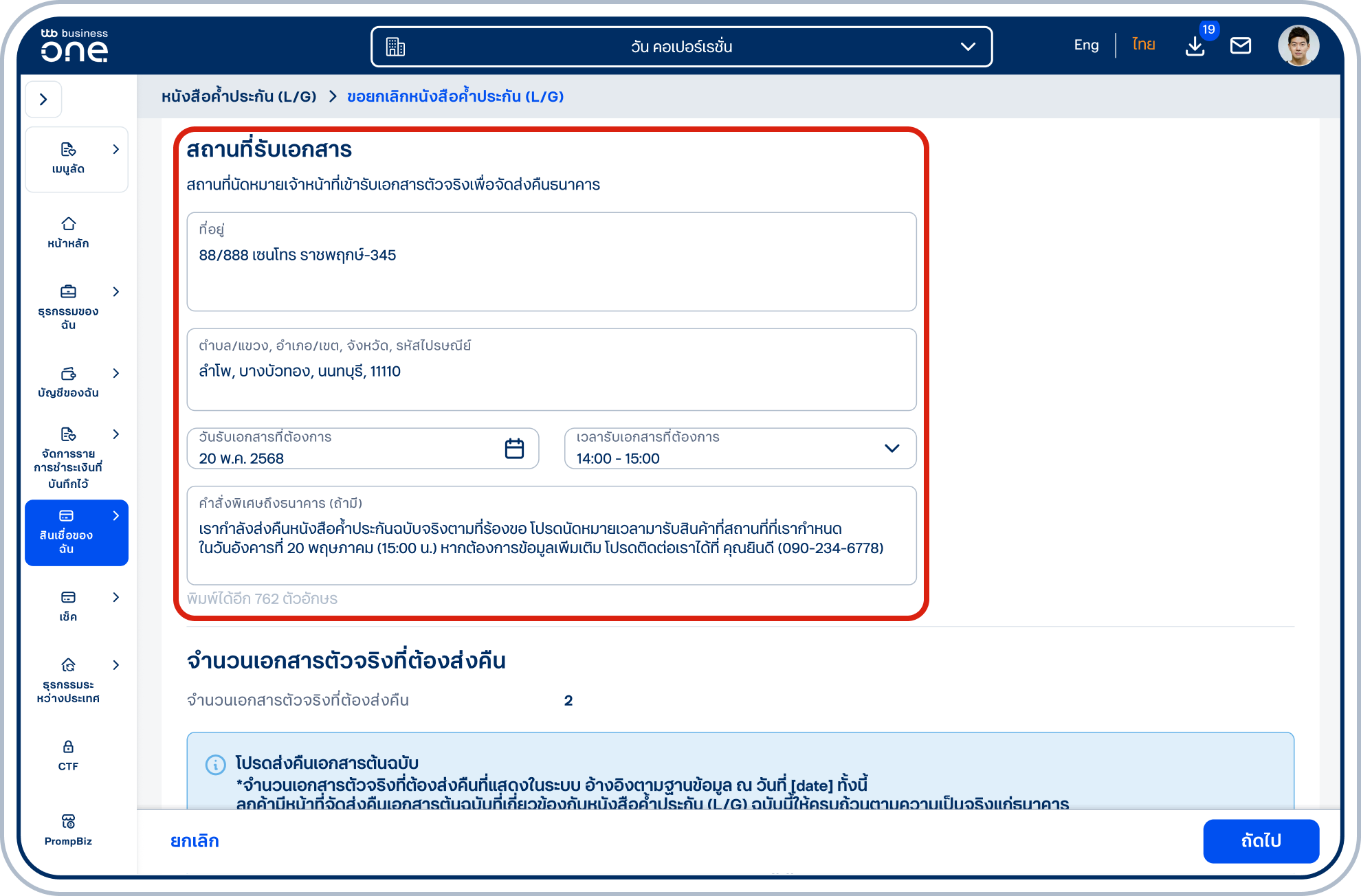Open the user profile avatar
1361x896 pixels.
tap(1298, 46)
